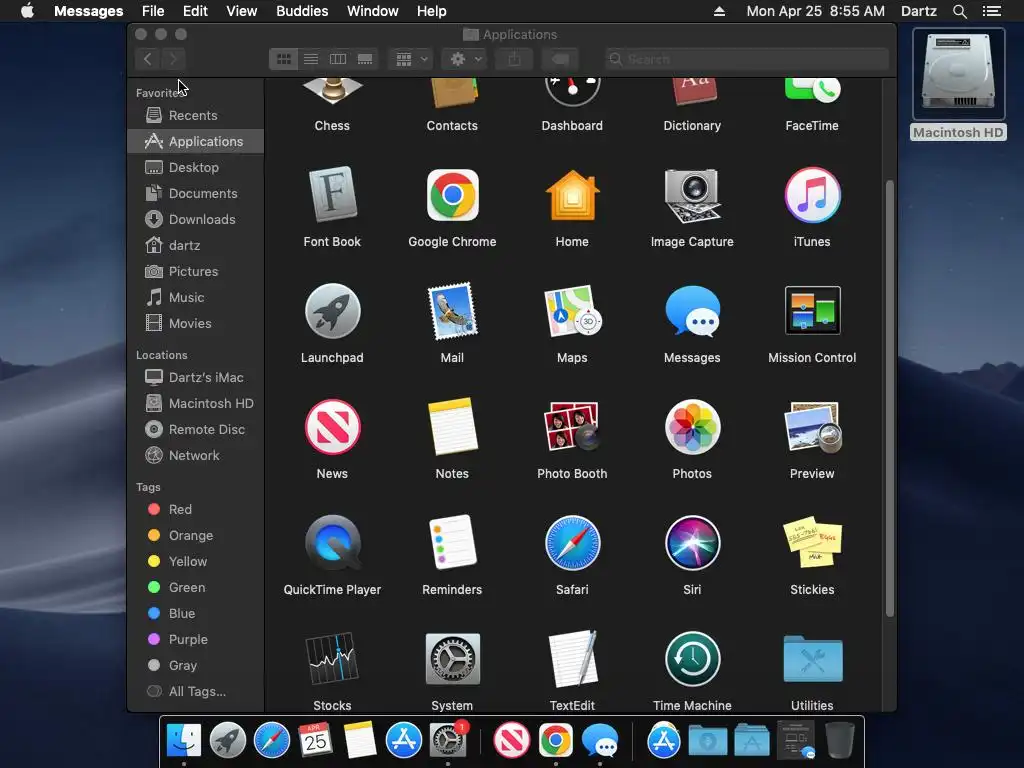Open the Notes app icon in the Applications list
This screenshot has height=768, width=1024.
(x=452, y=426)
